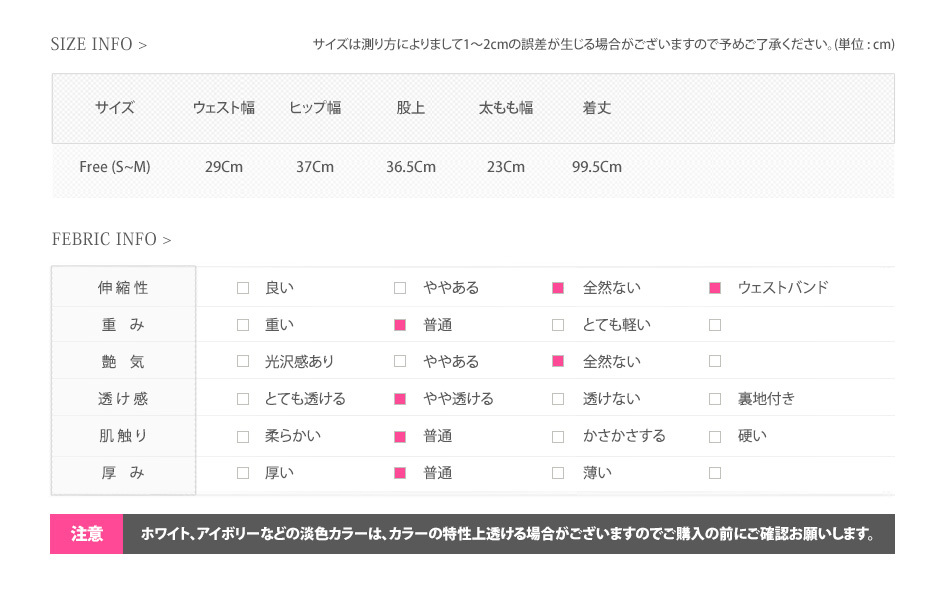The width and height of the screenshot is (946, 612).
Task: Click the 着丈 column header
Action: pos(597,108)
